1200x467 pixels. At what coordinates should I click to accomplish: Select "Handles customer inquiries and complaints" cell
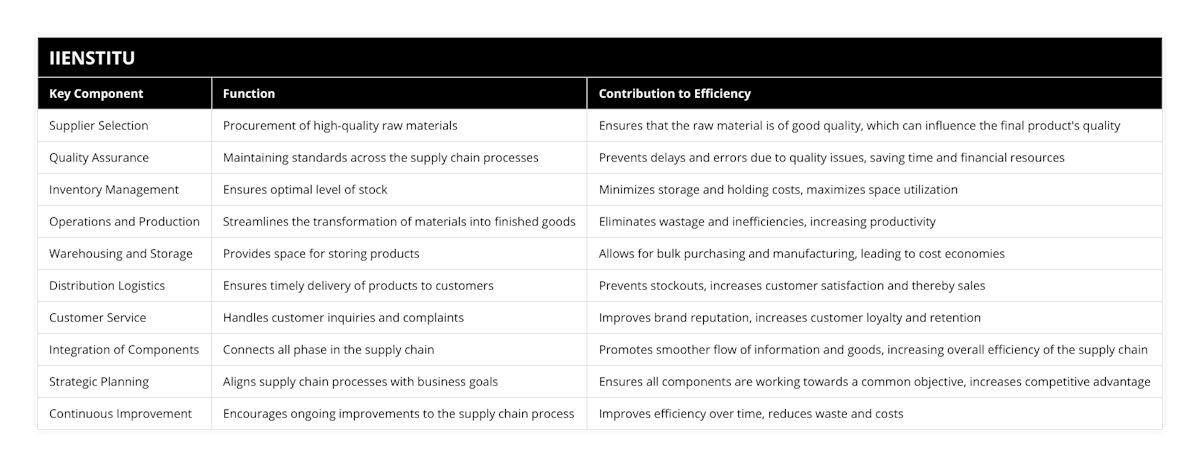coord(343,318)
